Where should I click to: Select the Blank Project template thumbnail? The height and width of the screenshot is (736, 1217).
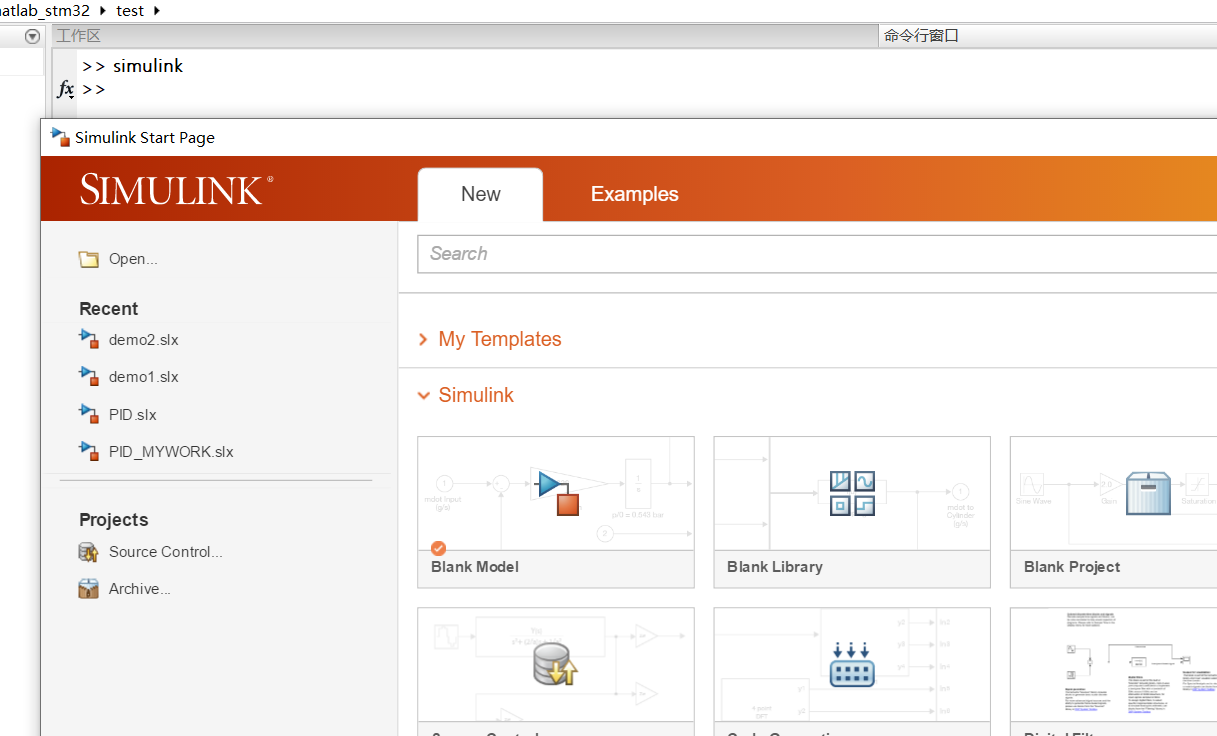click(1113, 493)
